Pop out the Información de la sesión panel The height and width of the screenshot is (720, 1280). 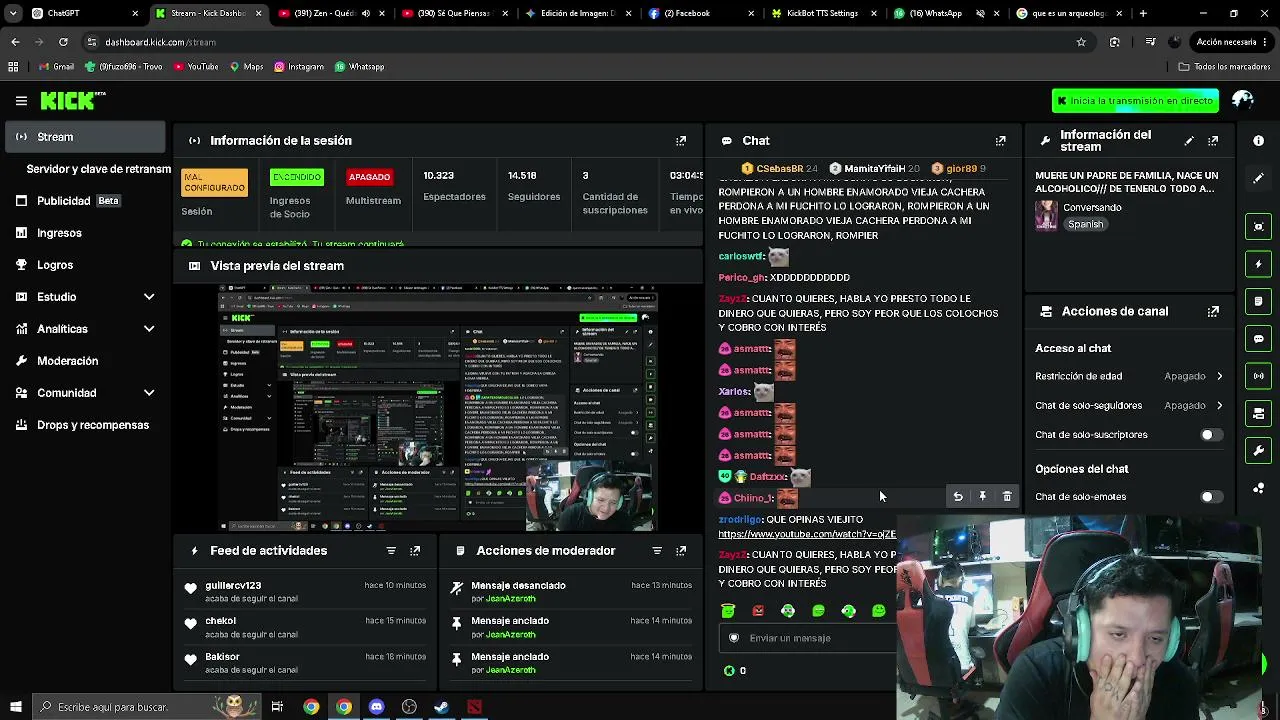[x=681, y=141]
